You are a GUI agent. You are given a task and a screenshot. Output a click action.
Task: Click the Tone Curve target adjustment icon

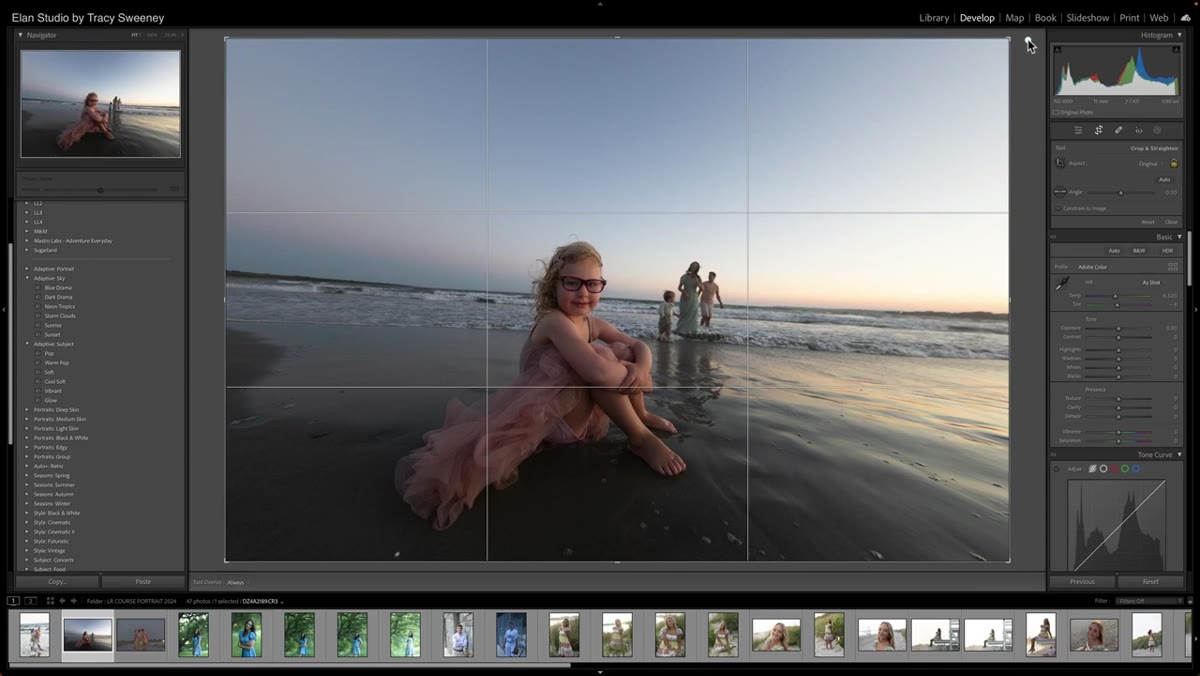[x=1057, y=469]
